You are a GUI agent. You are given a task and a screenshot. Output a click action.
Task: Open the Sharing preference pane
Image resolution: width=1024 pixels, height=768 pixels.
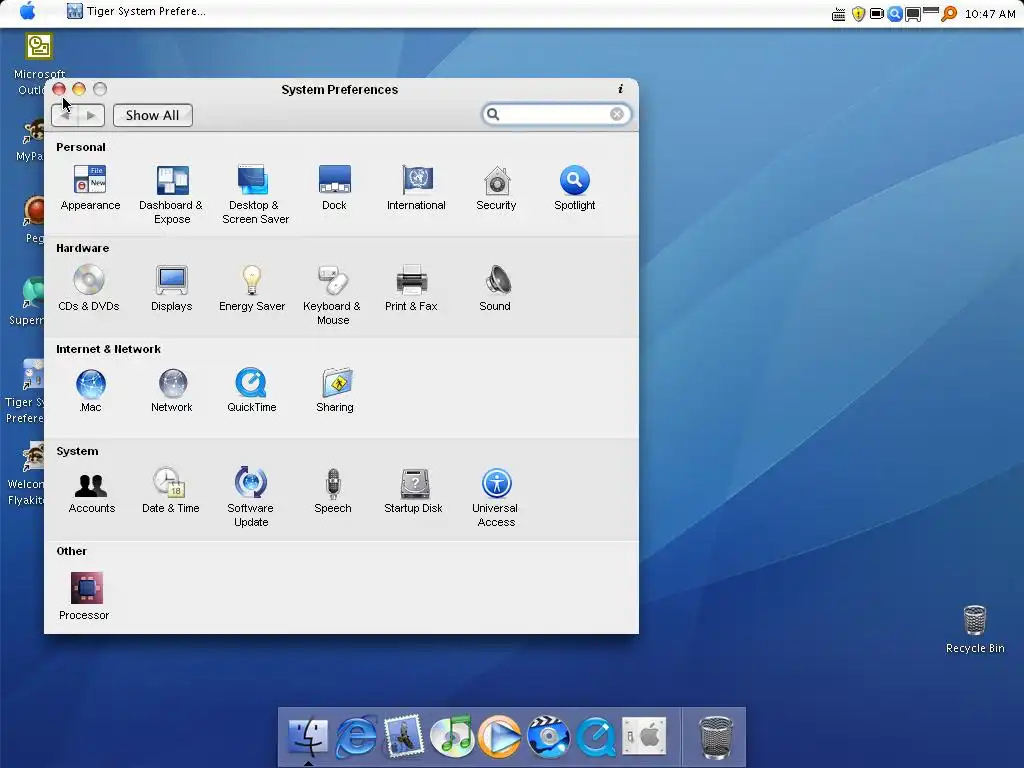[x=335, y=391]
